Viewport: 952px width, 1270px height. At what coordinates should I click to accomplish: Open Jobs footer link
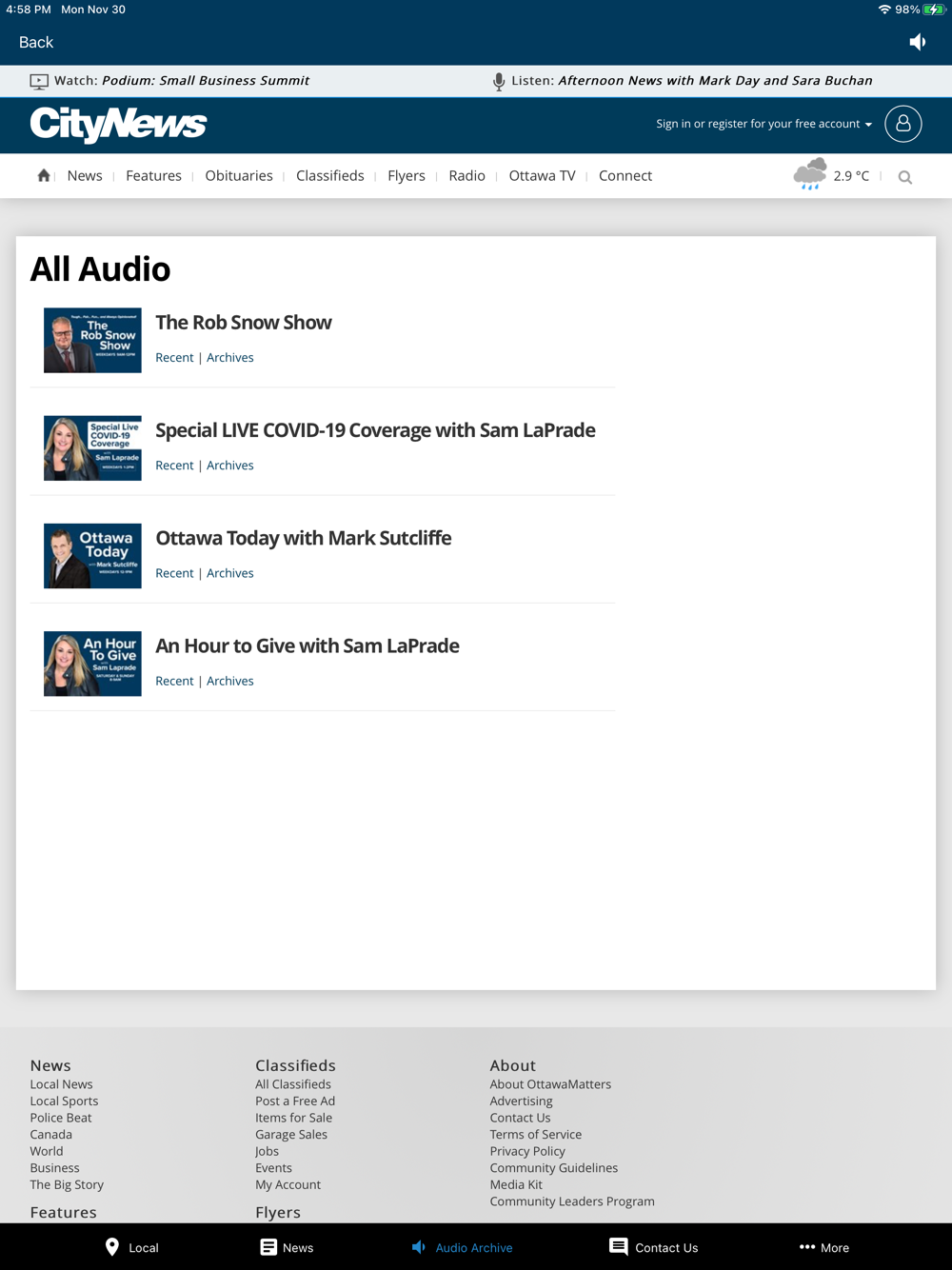[267, 1152]
